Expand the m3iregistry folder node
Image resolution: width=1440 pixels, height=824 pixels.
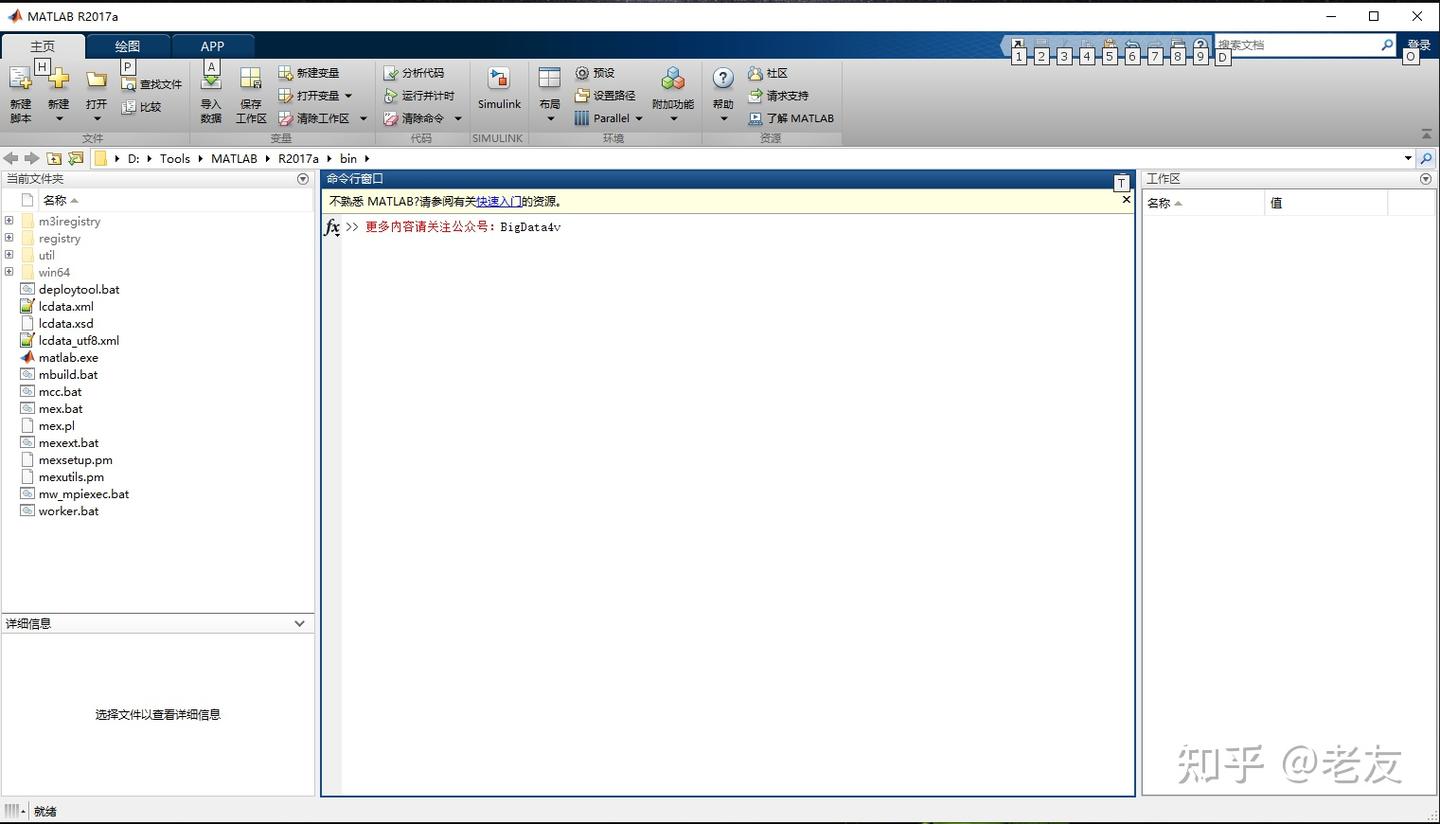[8, 221]
